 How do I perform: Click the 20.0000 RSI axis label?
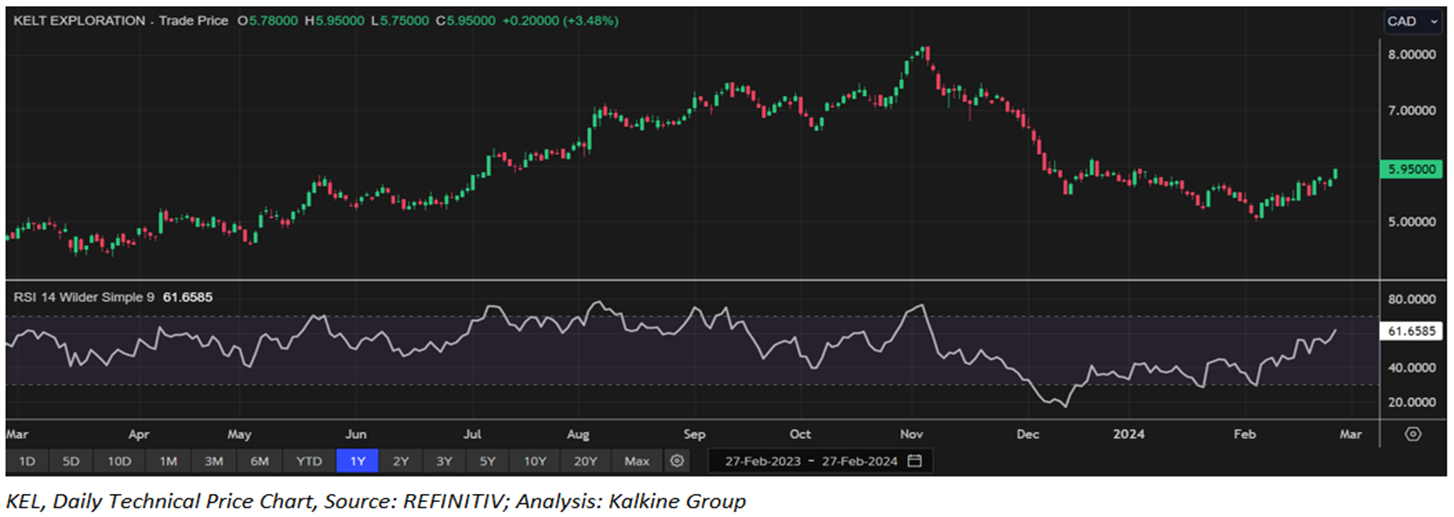(1413, 402)
